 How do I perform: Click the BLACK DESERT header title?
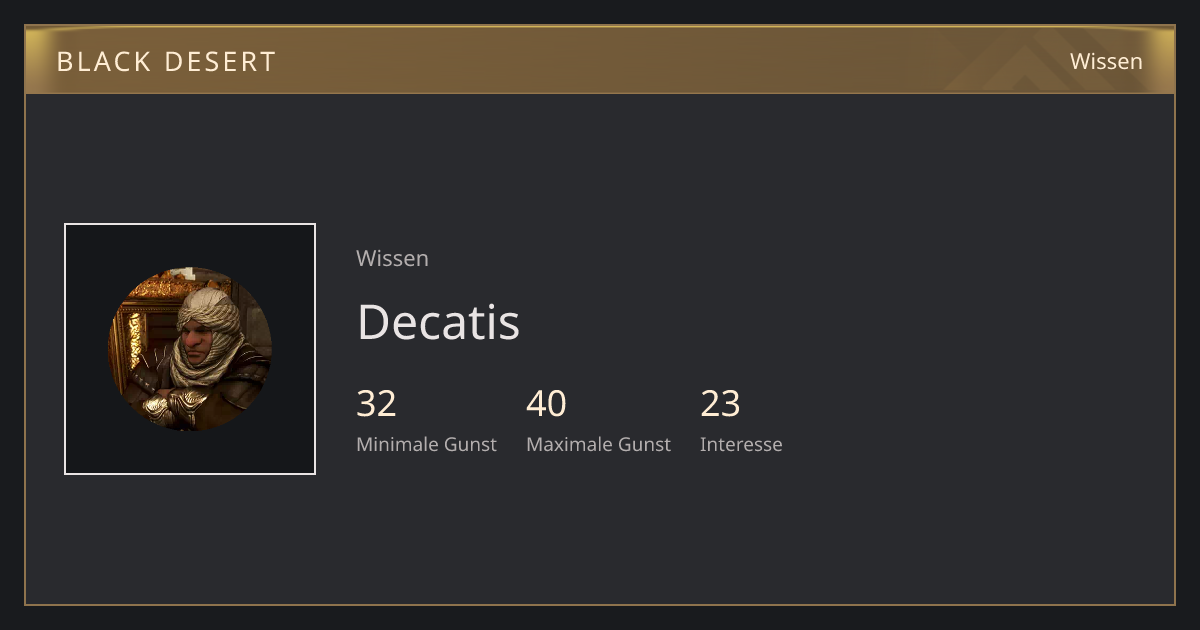point(166,62)
